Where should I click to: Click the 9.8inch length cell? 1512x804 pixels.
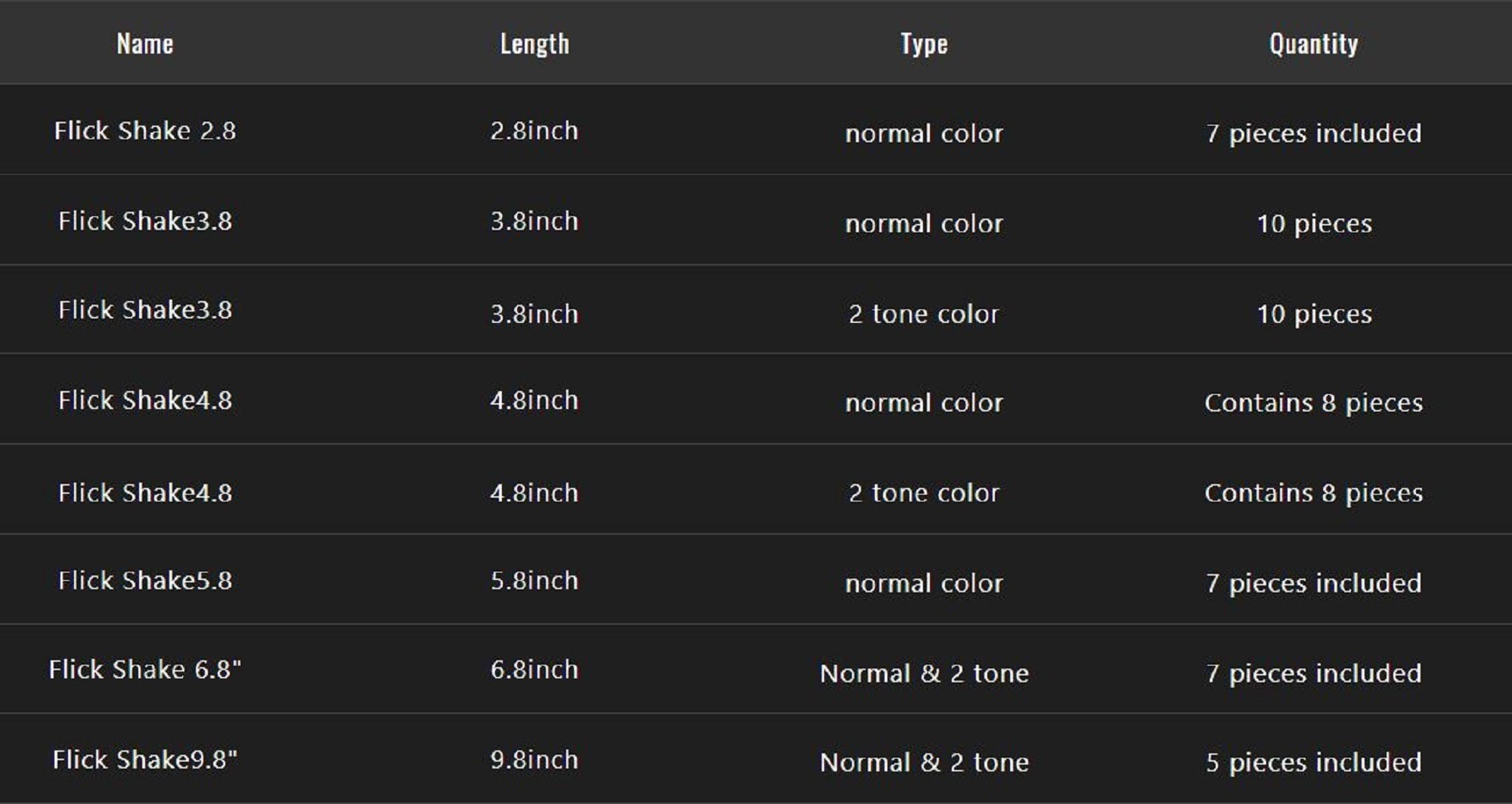pyautogui.click(x=534, y=760)
